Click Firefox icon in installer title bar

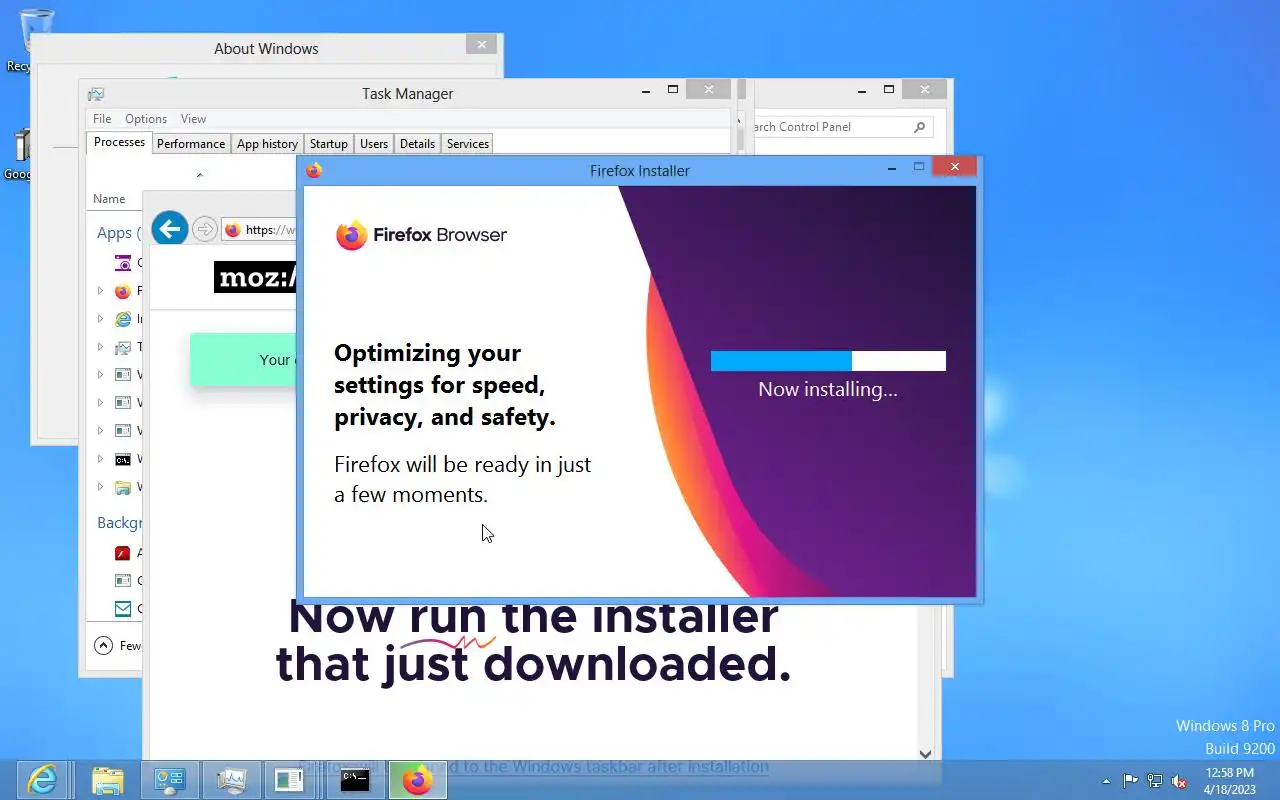pyautogui.click(x=314, y=170)
